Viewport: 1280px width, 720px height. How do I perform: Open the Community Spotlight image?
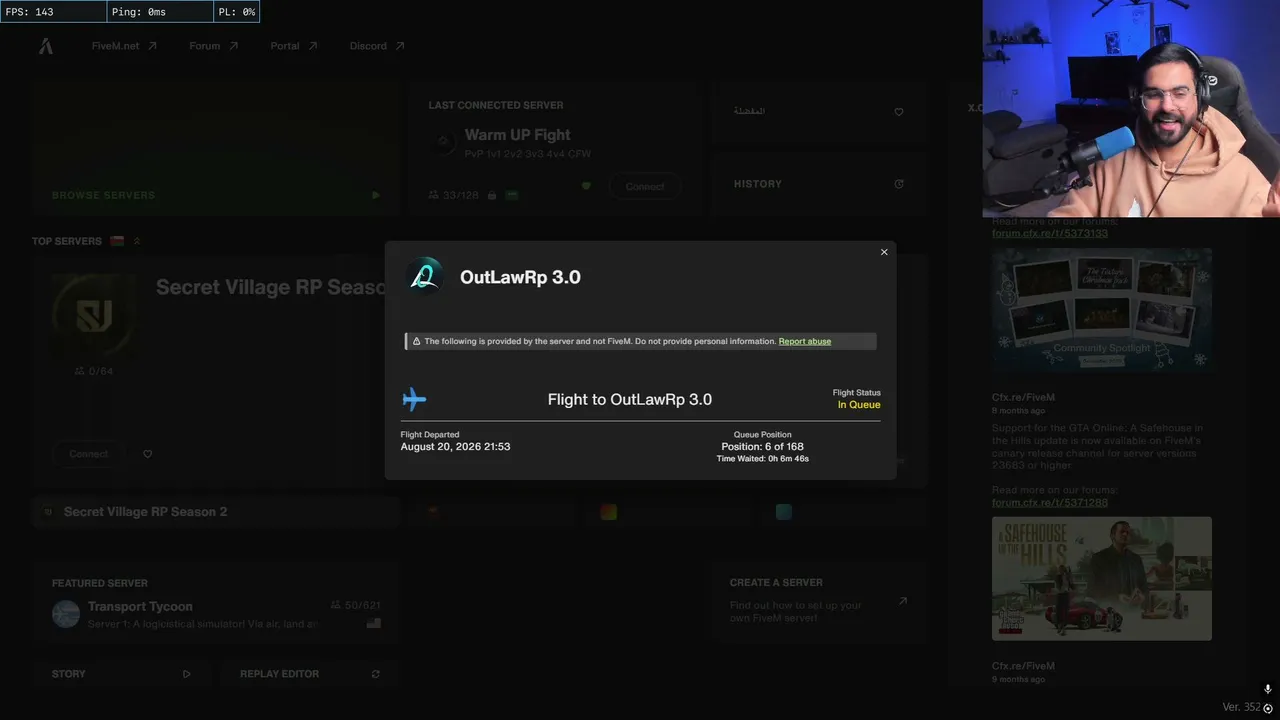pyautogui.click(x=1102, y=310)
